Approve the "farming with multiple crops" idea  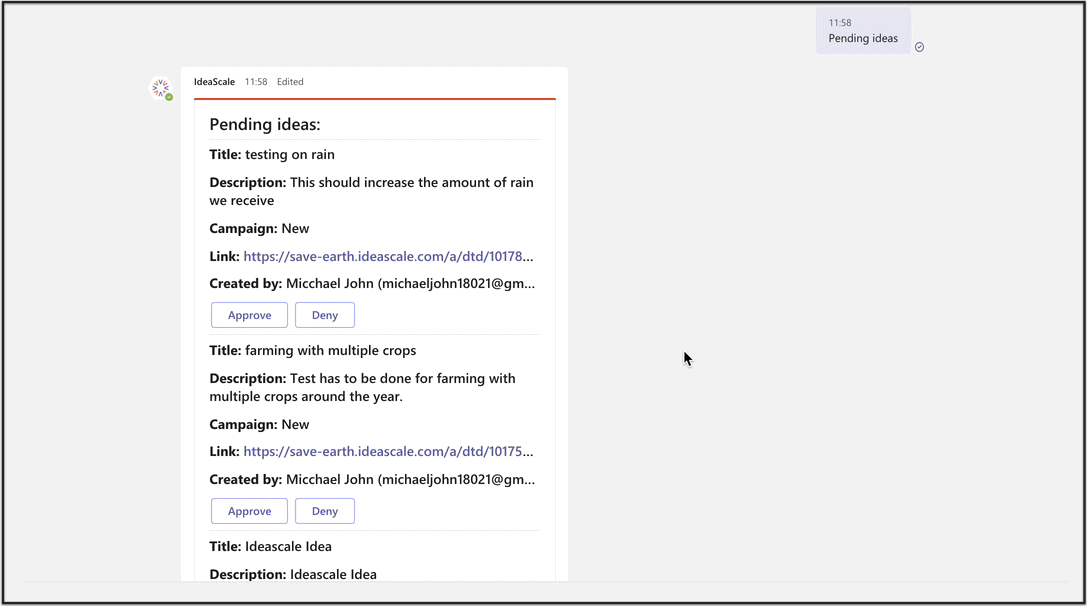click(x=250, y=511)
